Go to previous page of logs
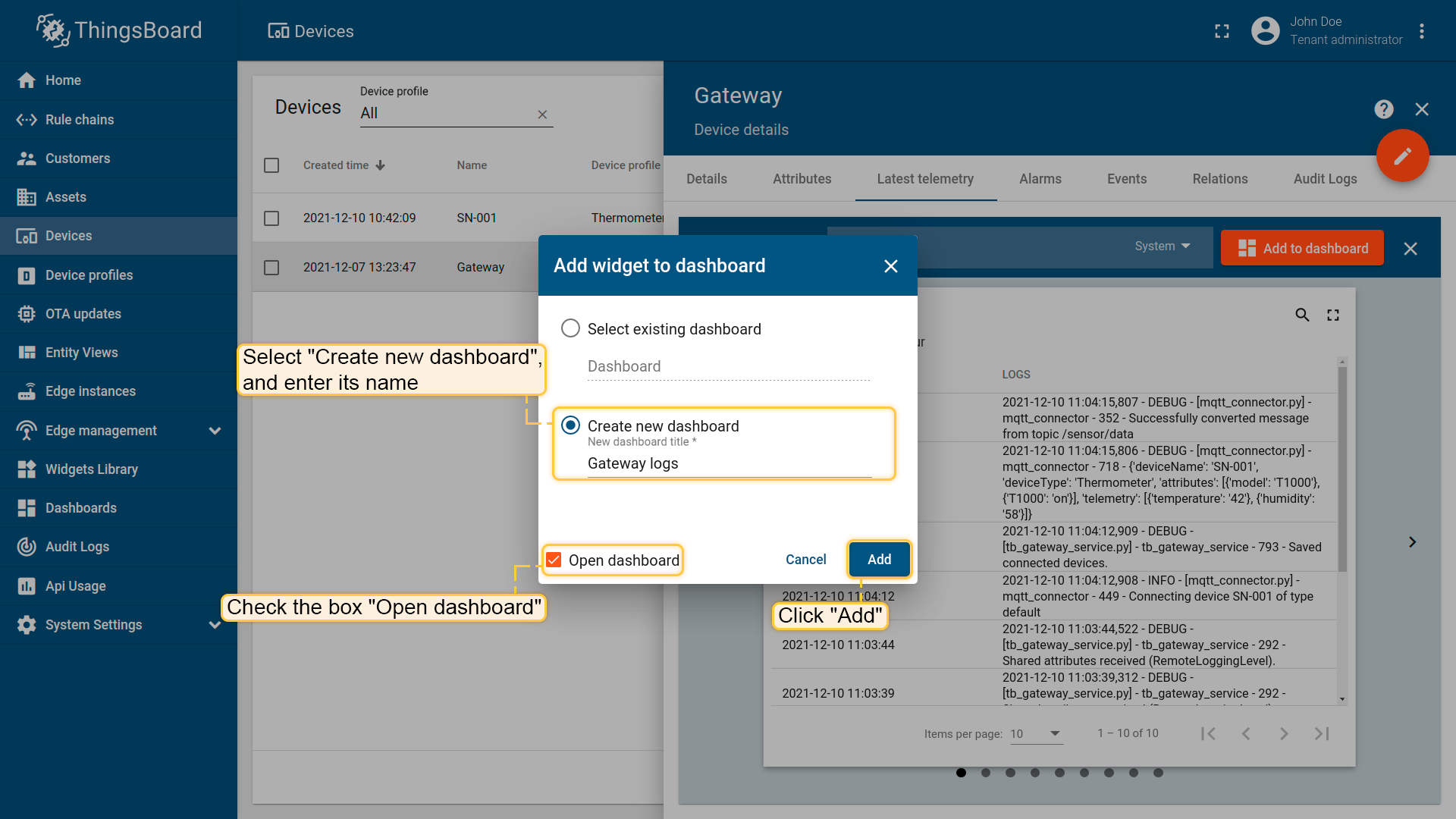Image resolution: width=1456 pixels, height=819 pixels. (x=1246, y=733)
